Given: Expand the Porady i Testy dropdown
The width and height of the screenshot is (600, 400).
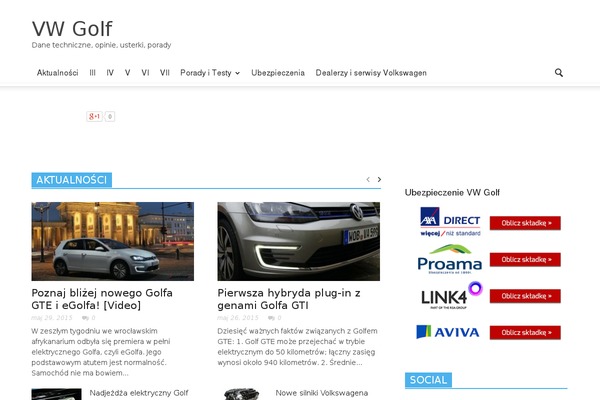Looking at the screenshot, I should click(x=210, y=73).
